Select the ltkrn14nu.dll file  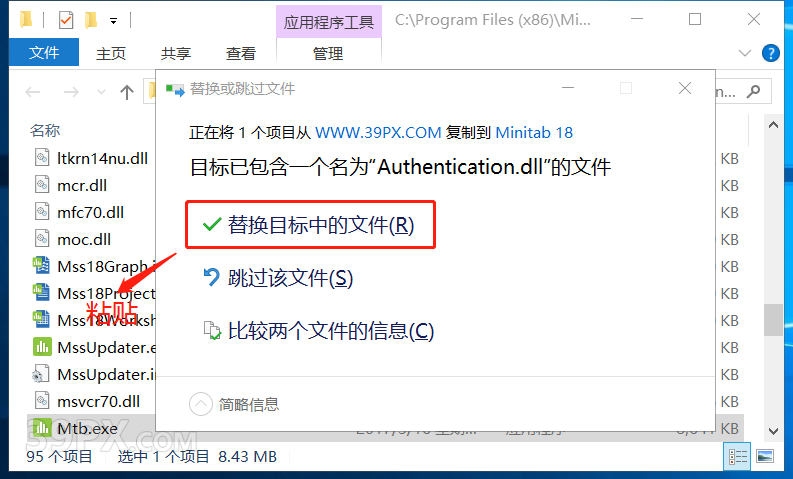pos(92,158)
